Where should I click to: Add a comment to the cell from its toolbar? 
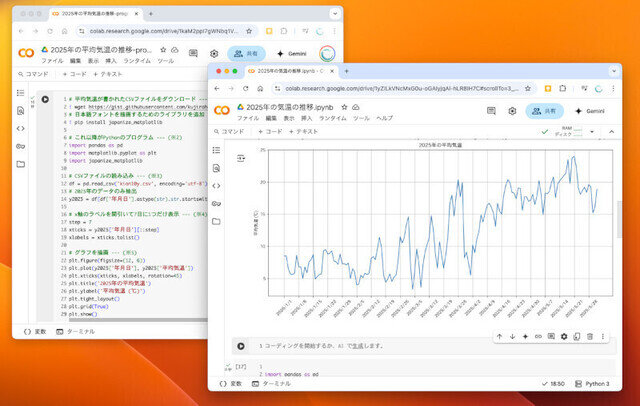(x=551, y=337)
